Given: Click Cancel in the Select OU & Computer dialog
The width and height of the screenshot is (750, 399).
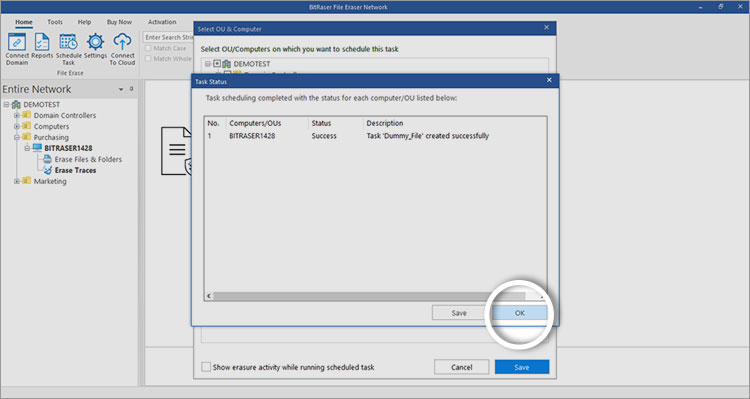Looking at the screenshot, I should 462,367.
